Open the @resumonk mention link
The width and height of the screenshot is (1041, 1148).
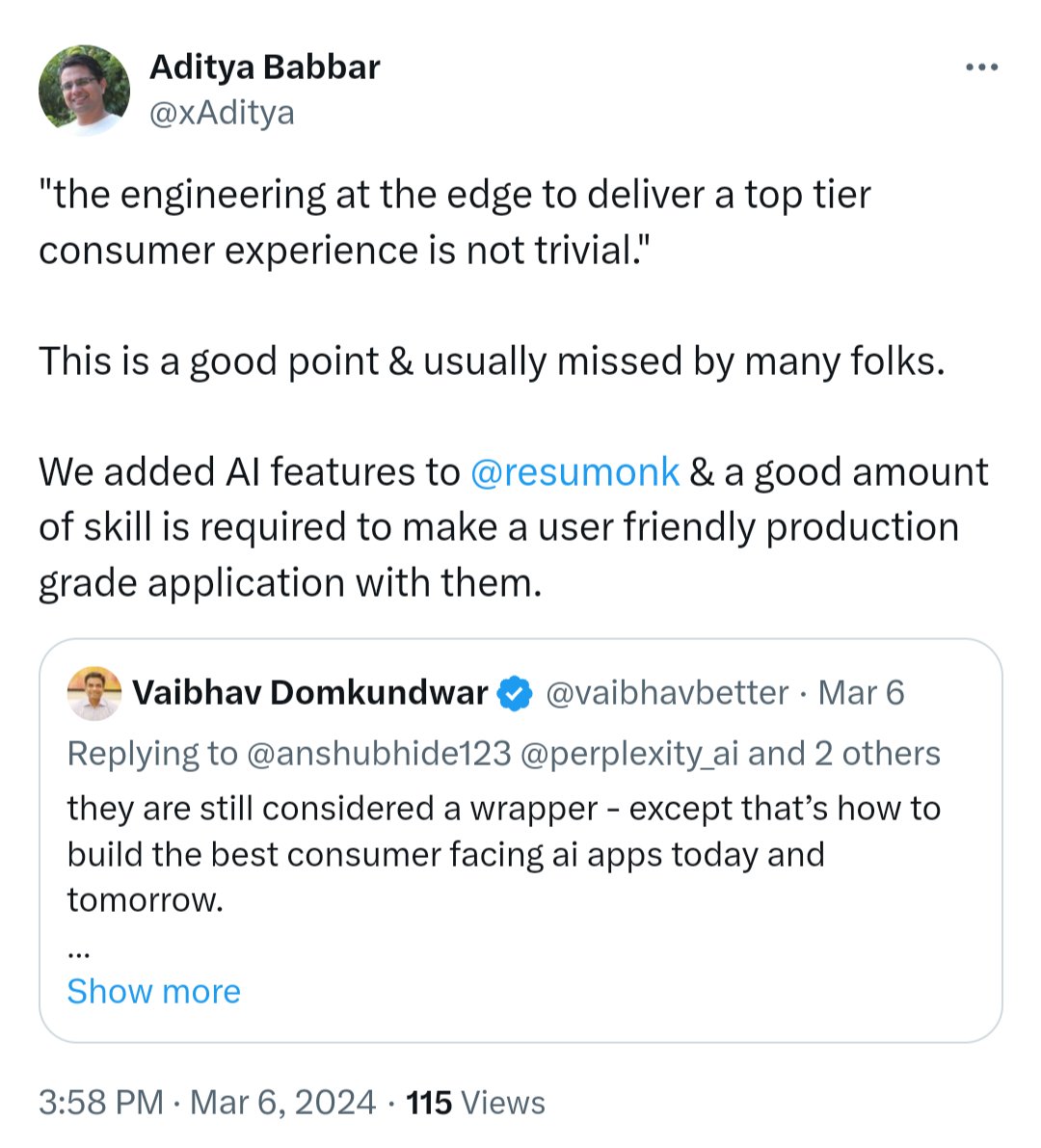pos(574,472)
